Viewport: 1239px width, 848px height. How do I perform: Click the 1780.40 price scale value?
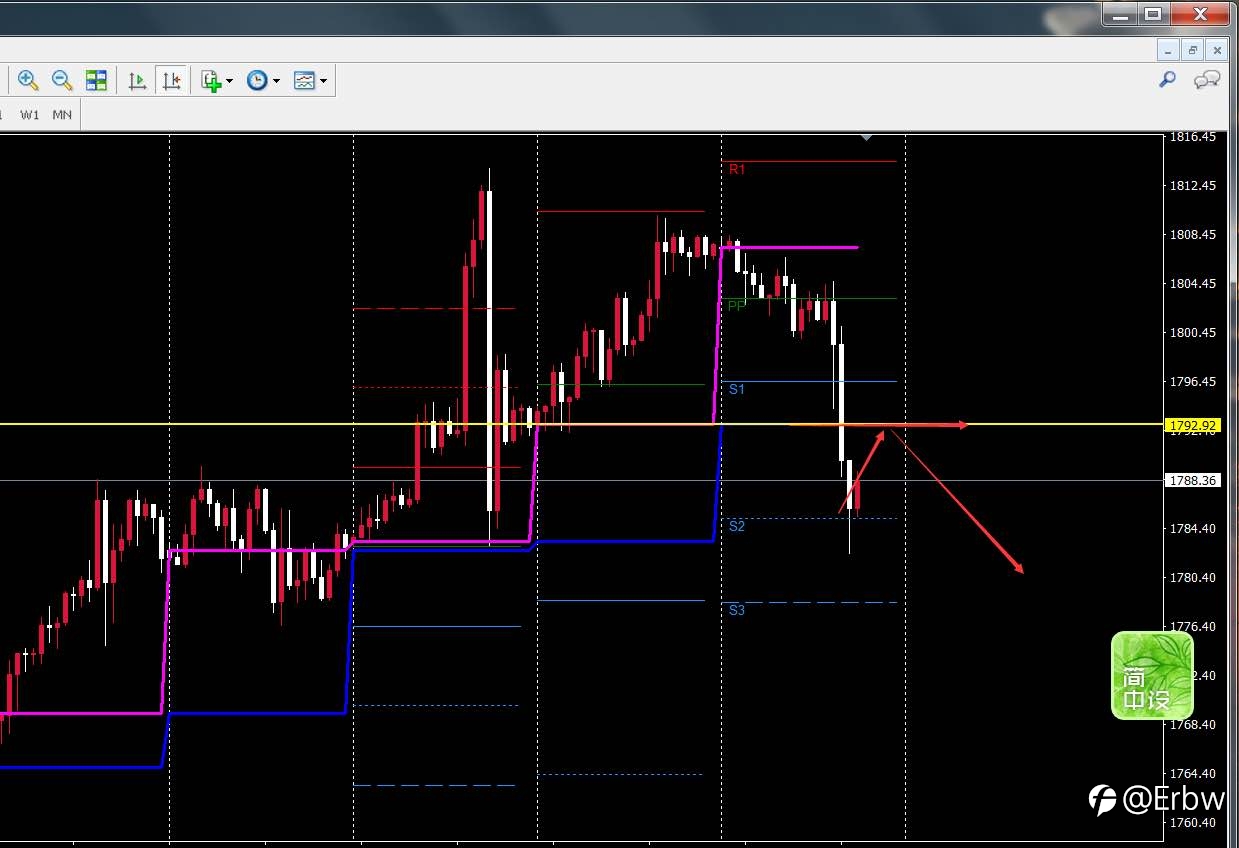pos(1194,578)
